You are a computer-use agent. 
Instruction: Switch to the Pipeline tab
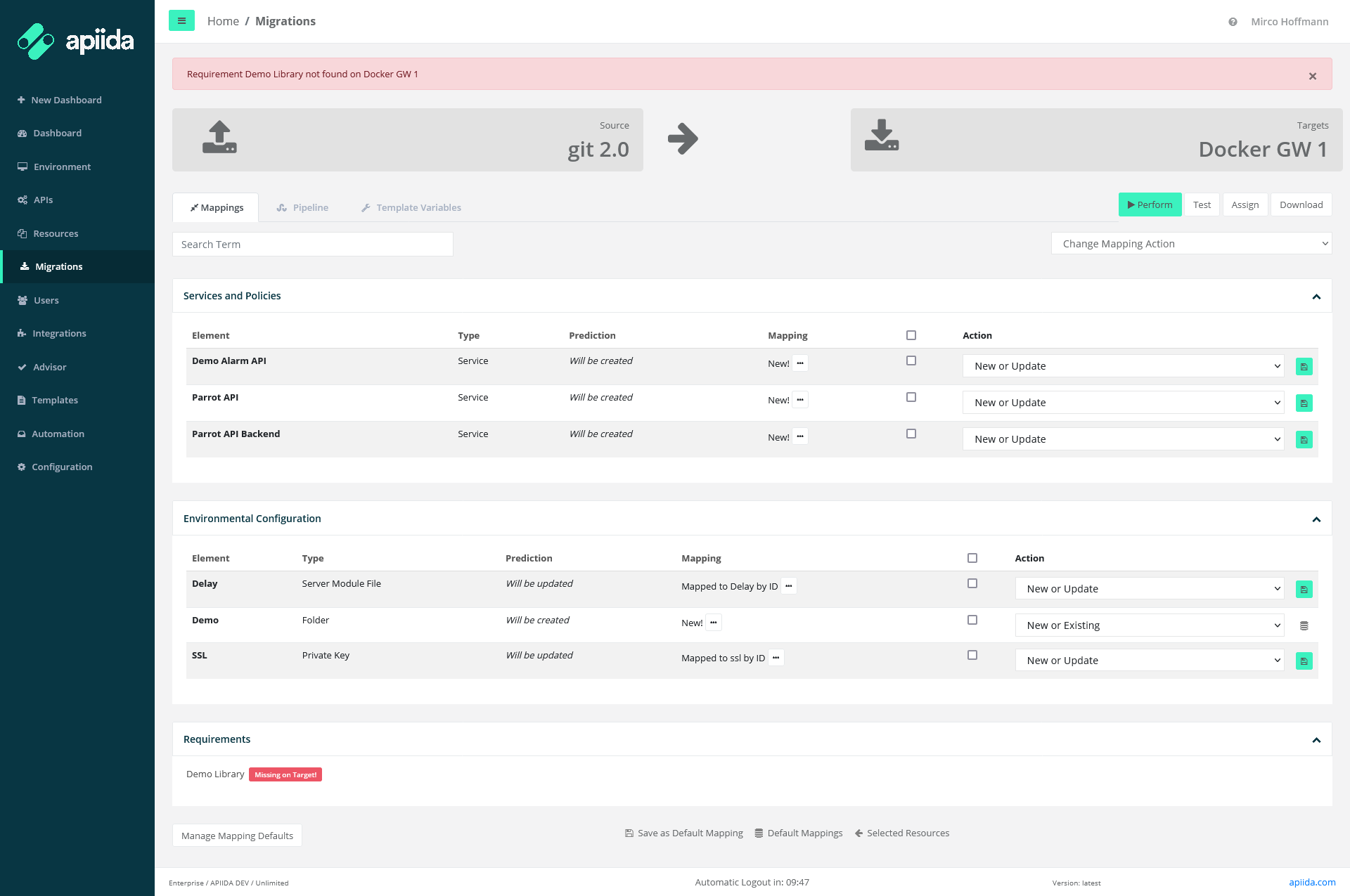tap(303, 207)
